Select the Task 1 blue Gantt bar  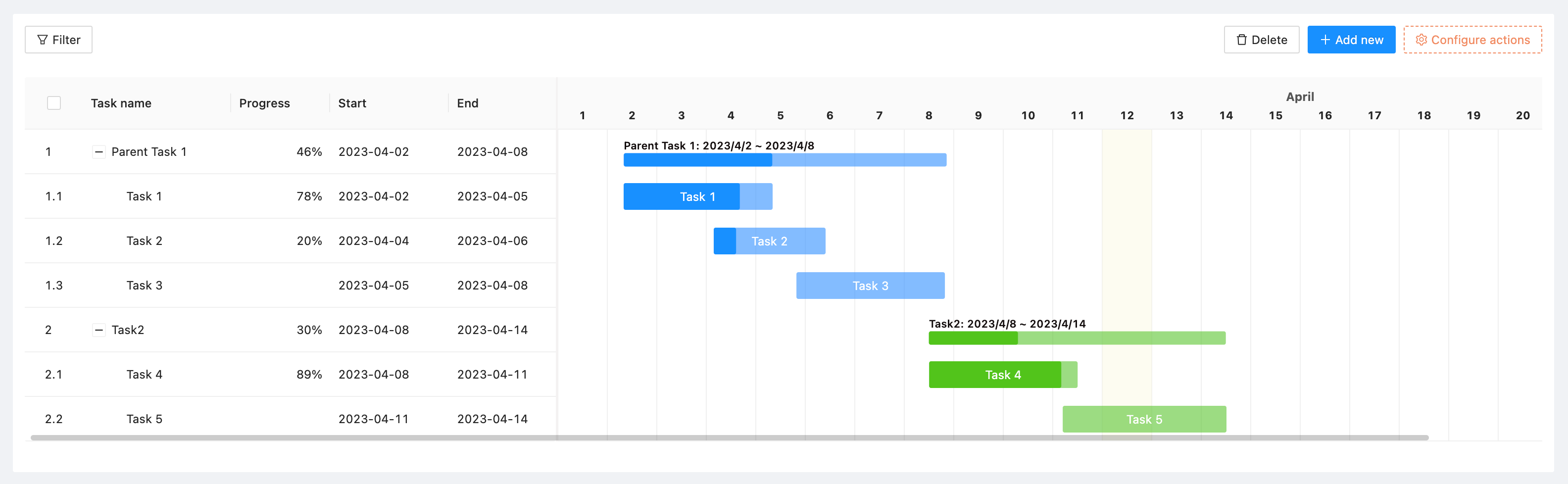click(697, 197)
